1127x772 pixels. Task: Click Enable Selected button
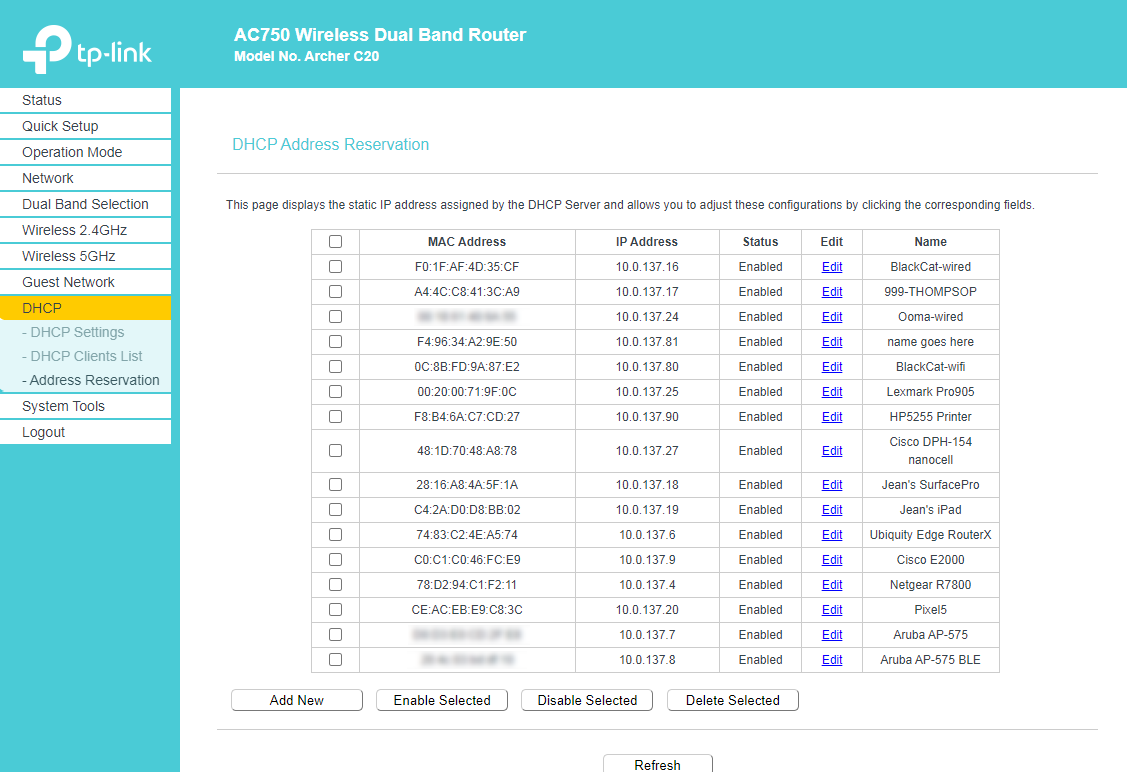pos(442,700)
